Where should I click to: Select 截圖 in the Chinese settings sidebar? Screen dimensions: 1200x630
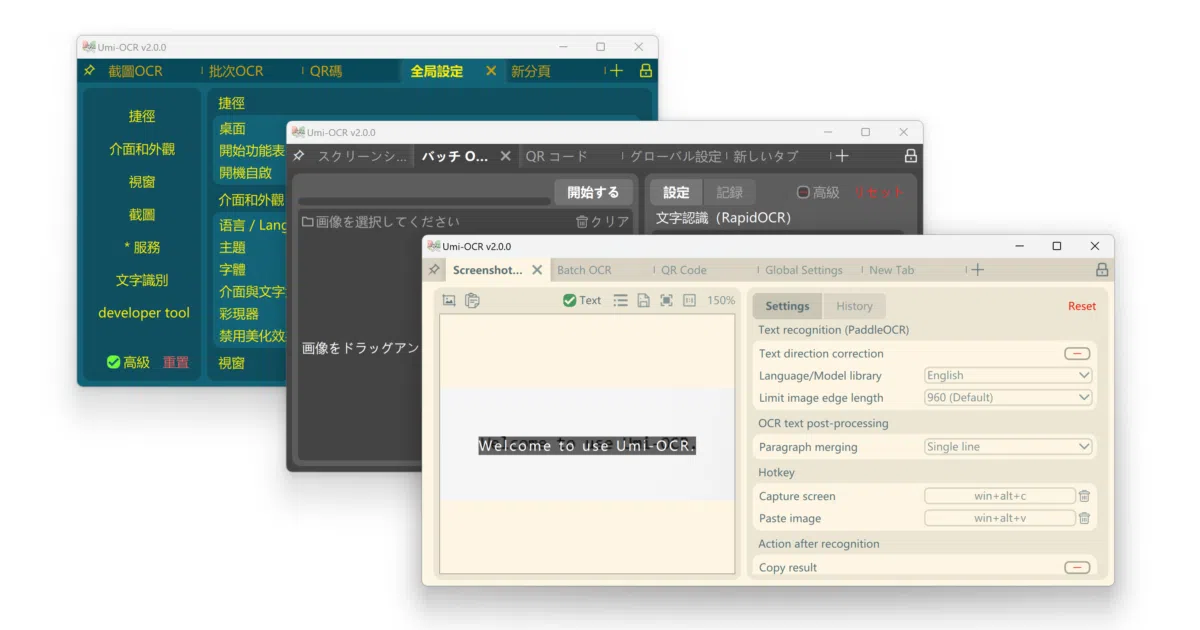[142, 214]
